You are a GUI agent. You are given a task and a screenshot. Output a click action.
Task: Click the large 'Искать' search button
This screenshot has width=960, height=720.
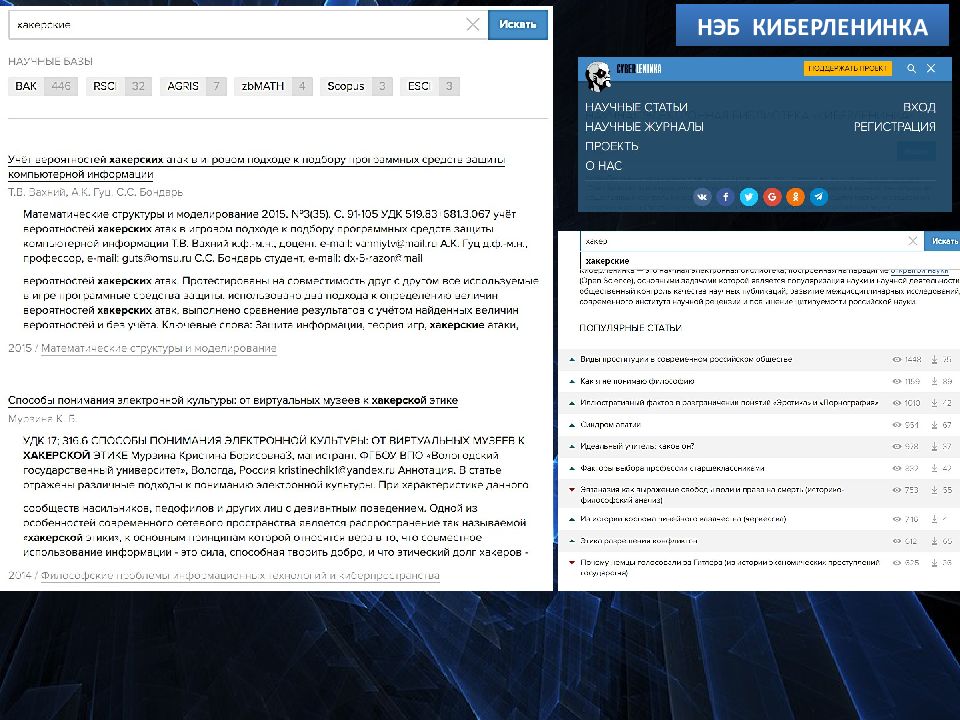click(x=517, y=24)
